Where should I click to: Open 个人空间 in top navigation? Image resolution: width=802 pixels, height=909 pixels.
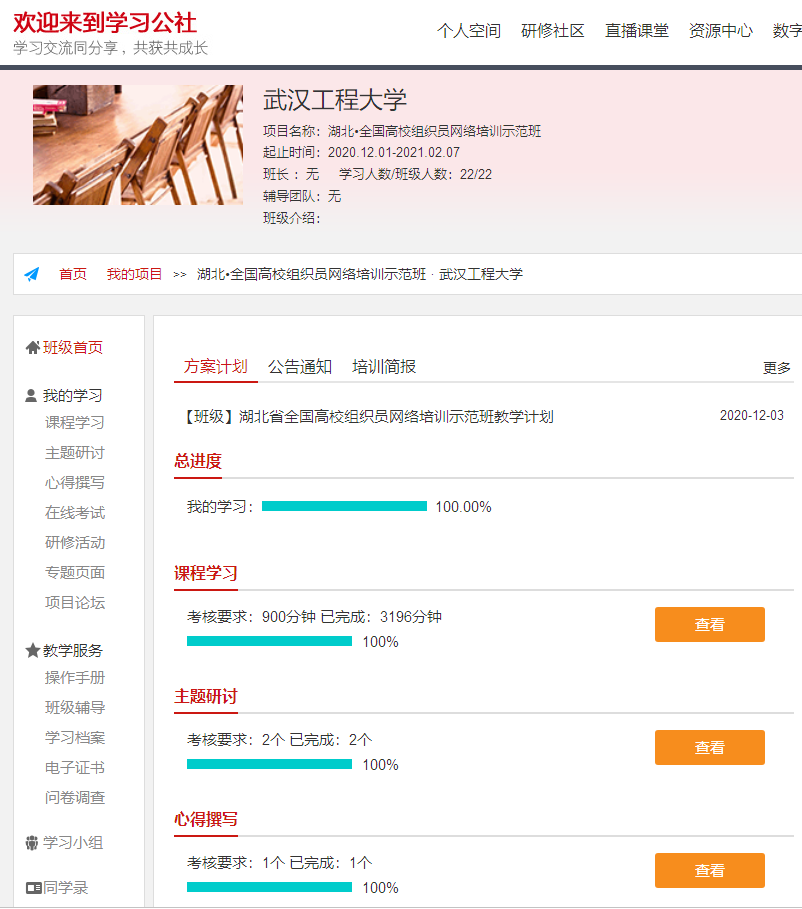[469, 31]
